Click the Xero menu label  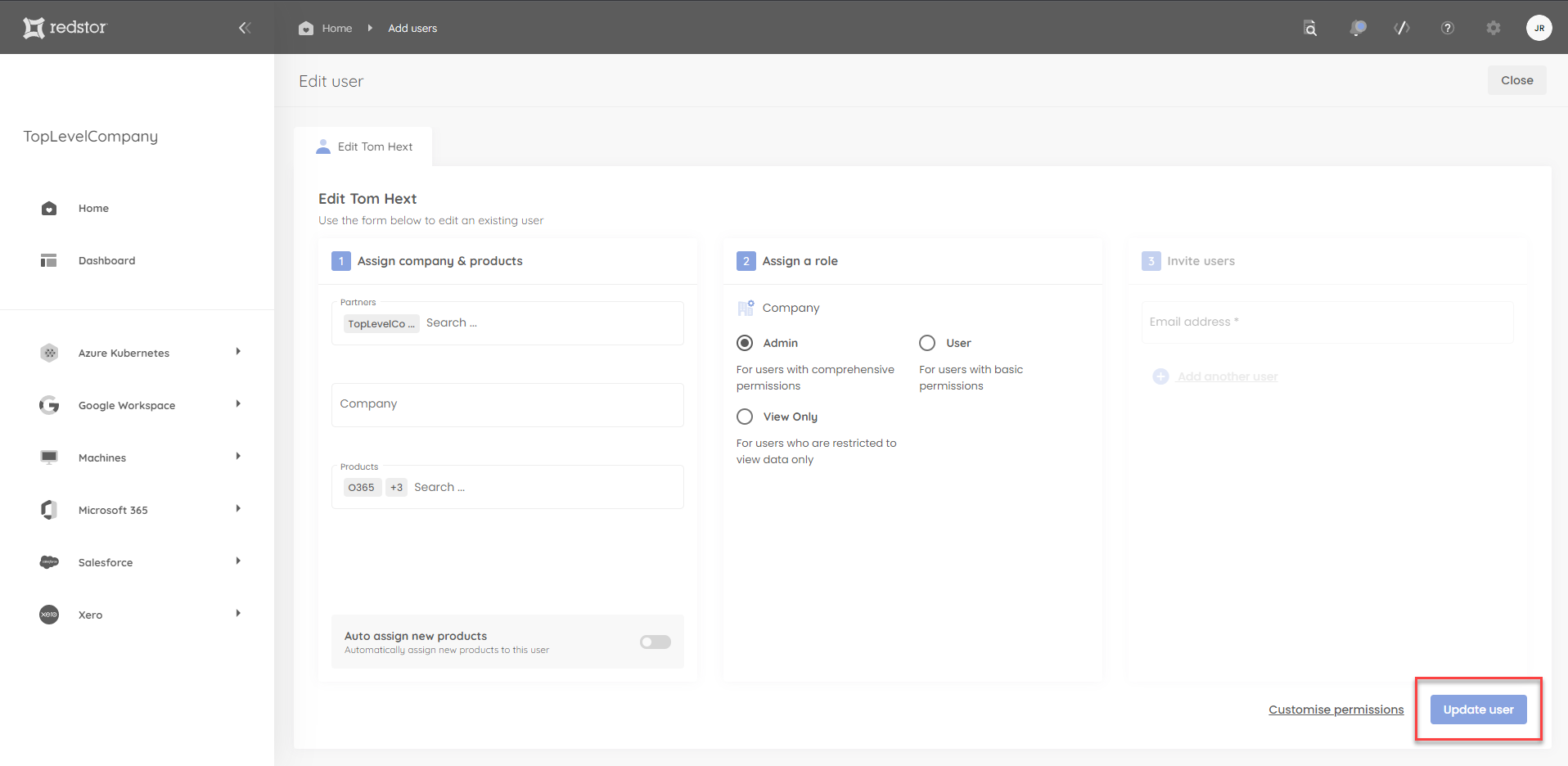click(90, 615)
